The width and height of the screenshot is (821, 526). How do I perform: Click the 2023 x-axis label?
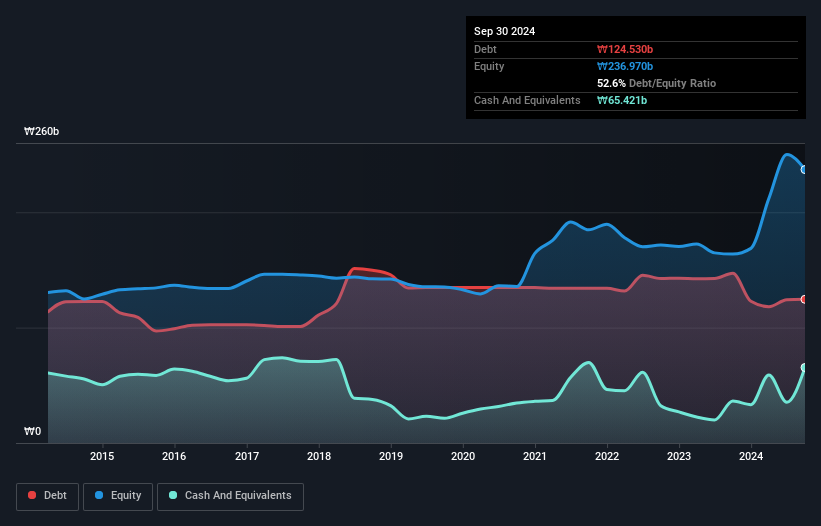[679, 456]
